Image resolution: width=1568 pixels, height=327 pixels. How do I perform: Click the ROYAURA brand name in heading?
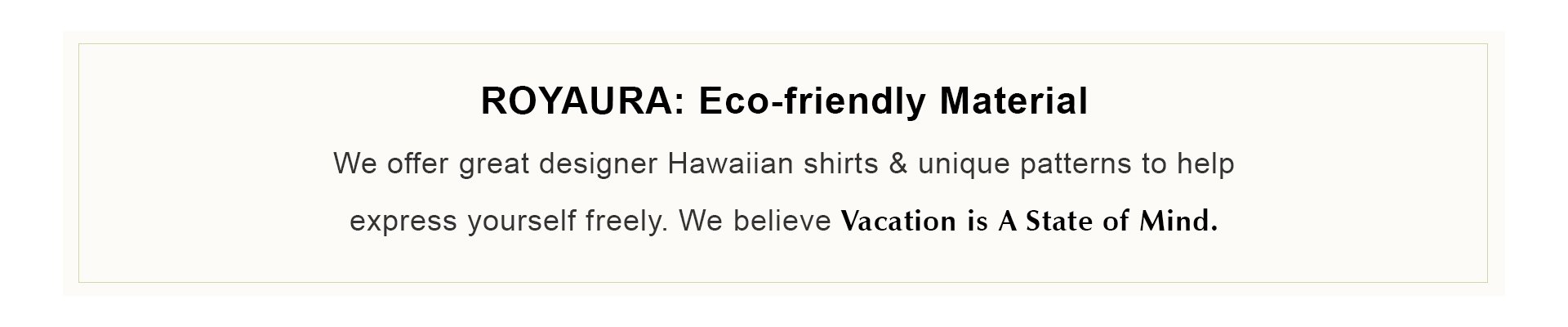click(x=577, y=102)
